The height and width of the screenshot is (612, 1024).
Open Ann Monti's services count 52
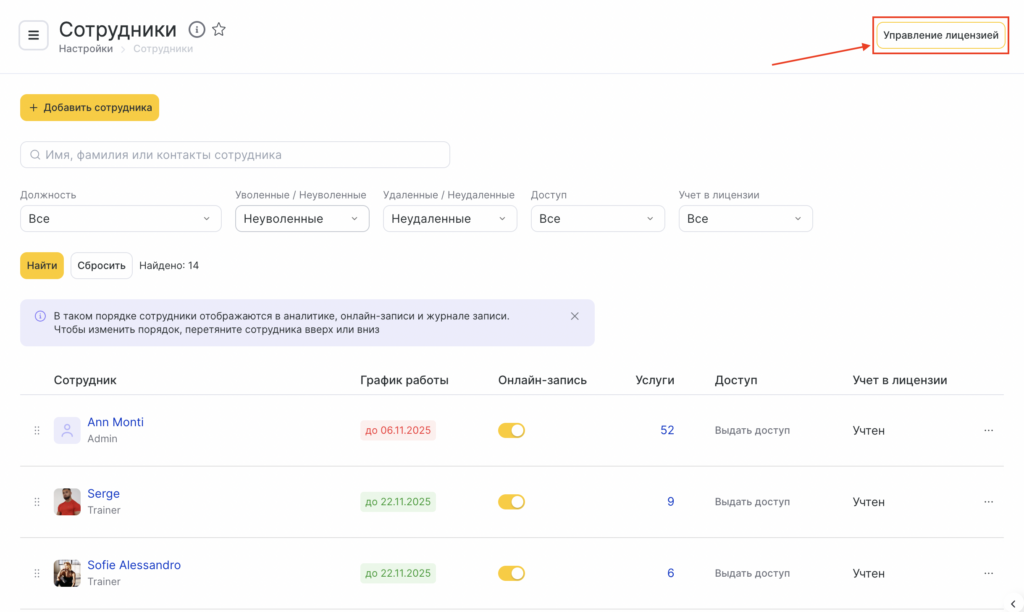click(667, 430)
